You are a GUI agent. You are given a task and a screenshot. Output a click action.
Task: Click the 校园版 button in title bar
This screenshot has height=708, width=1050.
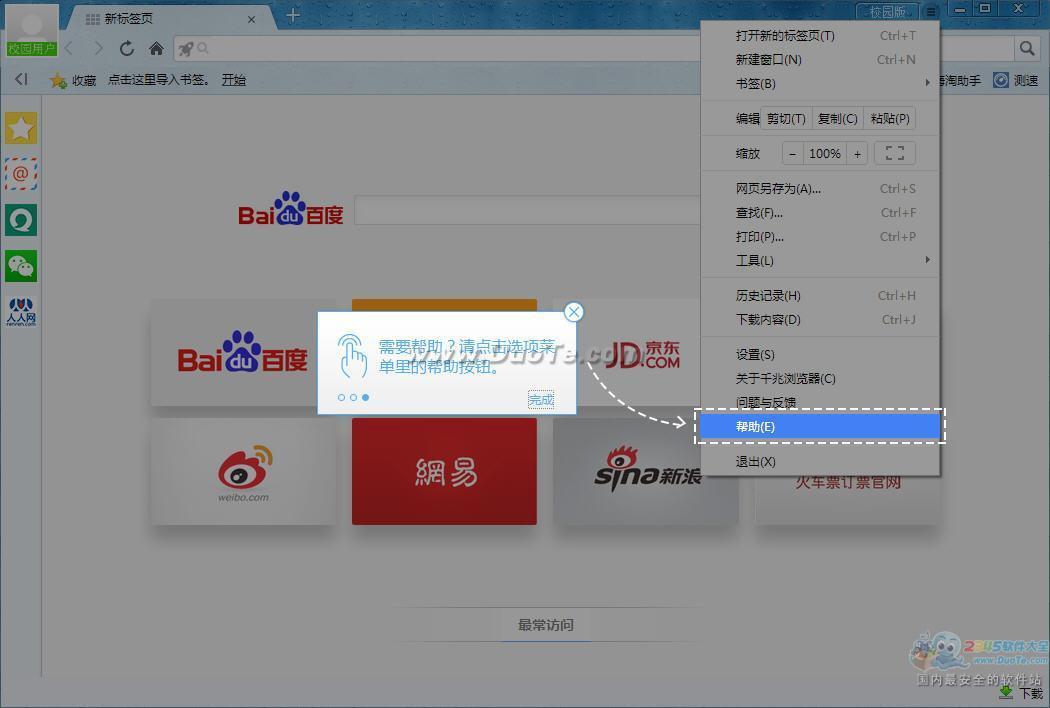click(887, 11)
